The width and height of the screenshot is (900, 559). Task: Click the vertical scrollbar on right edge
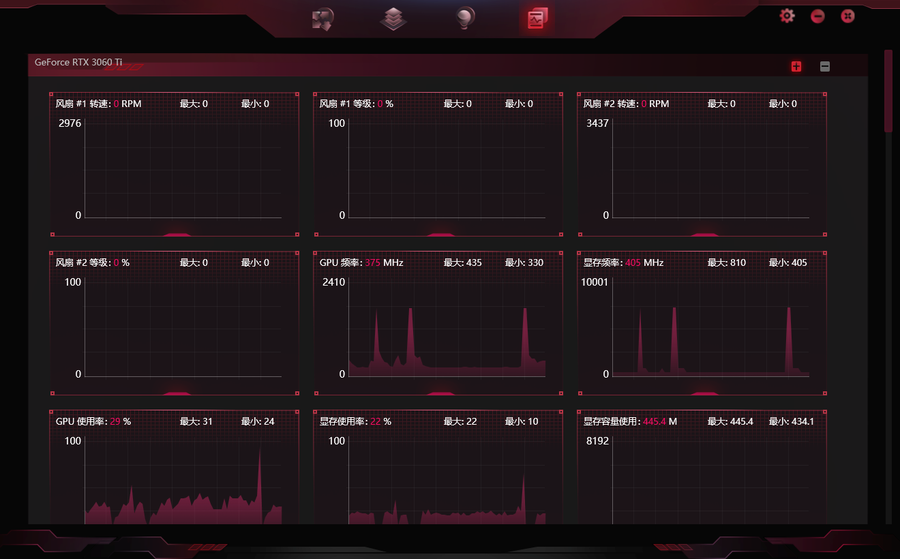click(x=887, y=92)
